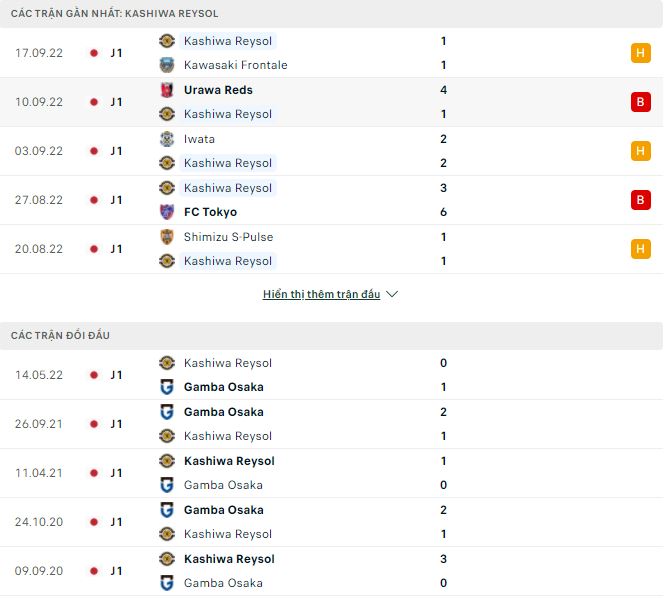Open the Urawa Reds team link
Screen dimensions: 672x598
[x=218, y=90]
